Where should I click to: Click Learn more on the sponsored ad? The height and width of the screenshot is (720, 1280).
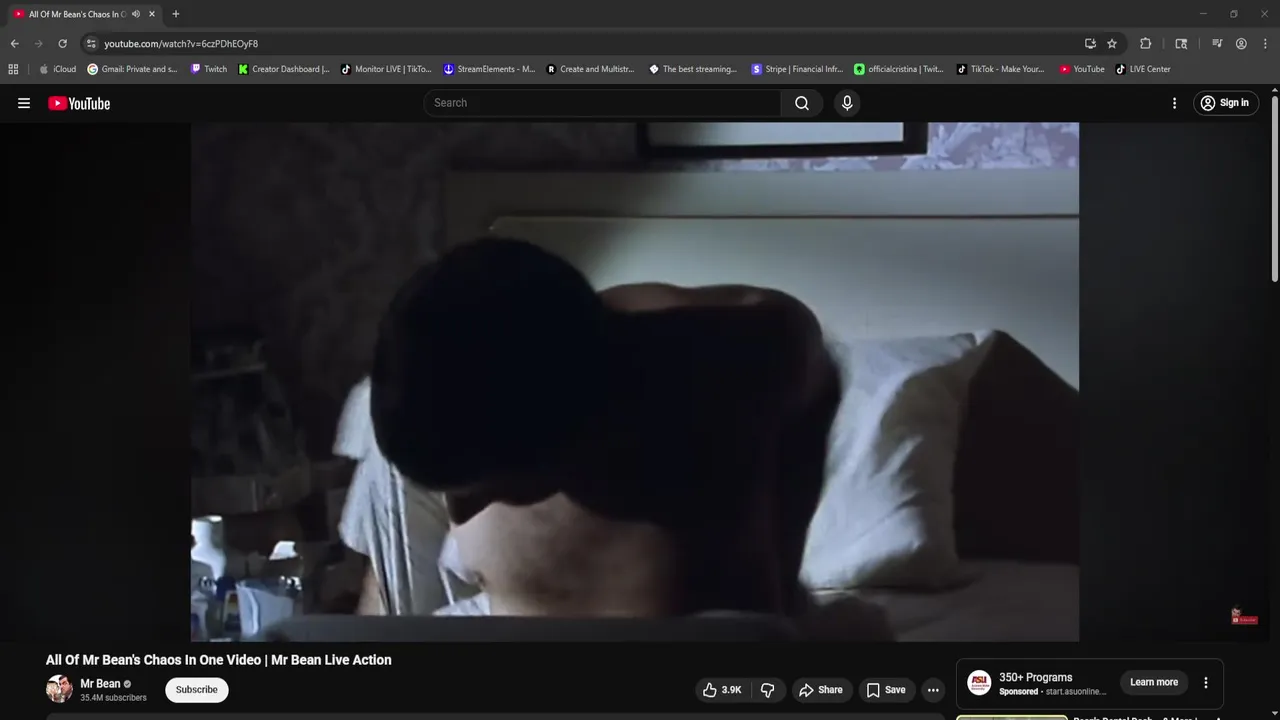(1154, 682)
